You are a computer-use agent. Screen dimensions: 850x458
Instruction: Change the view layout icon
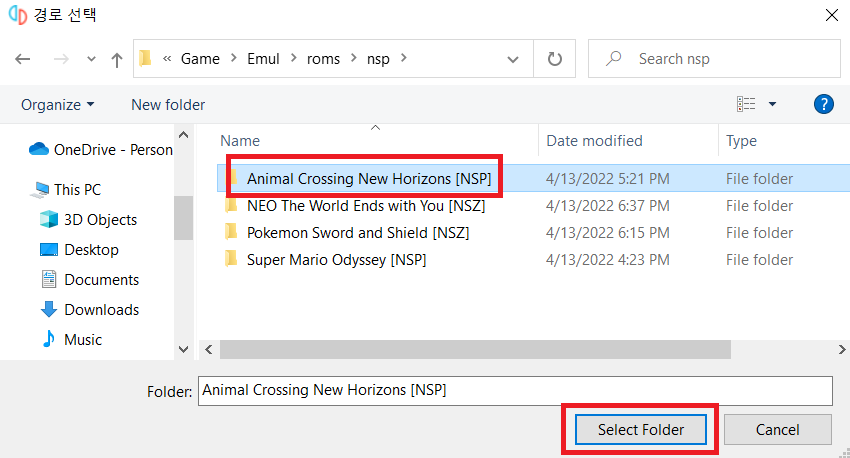click(746, 104)
